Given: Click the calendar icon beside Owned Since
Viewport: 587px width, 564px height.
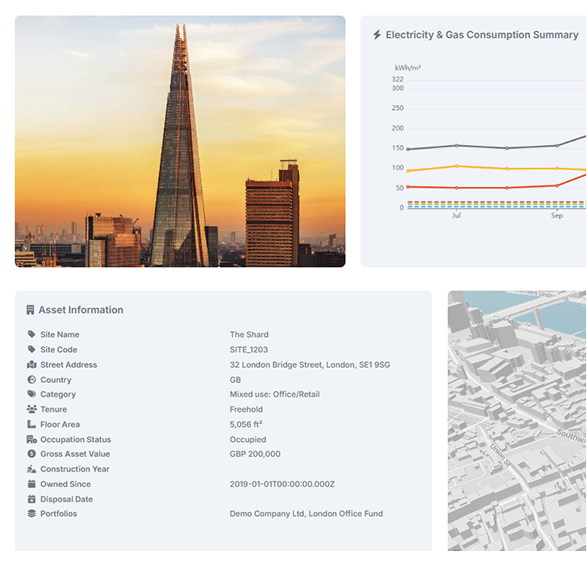Looking at the screenshot, I should pyautogui.click(x=31, y=484).
